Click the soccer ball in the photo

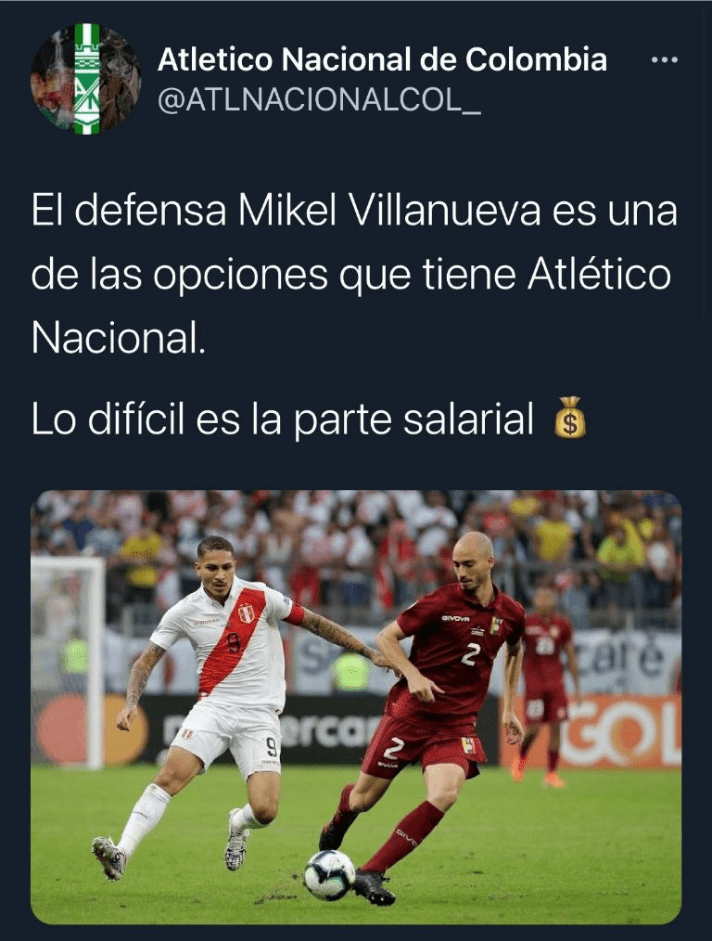coord(329,875)
